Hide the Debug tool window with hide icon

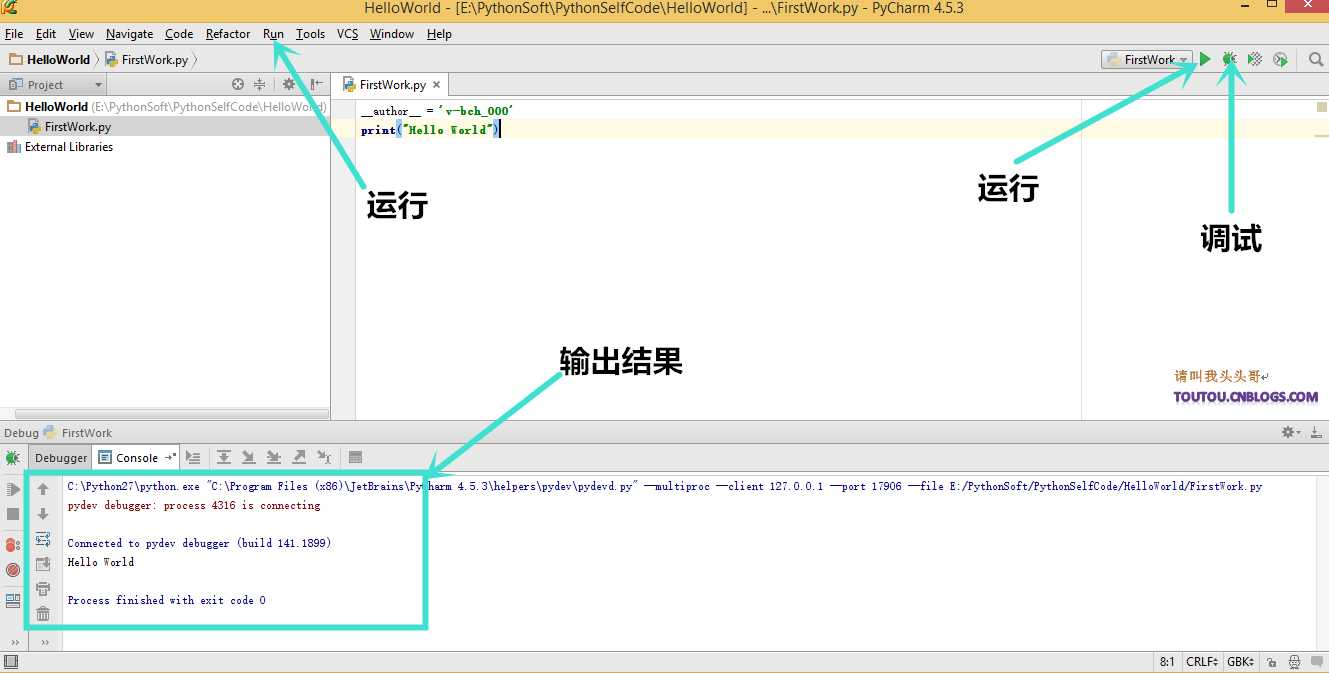(x=1316, y=433)
